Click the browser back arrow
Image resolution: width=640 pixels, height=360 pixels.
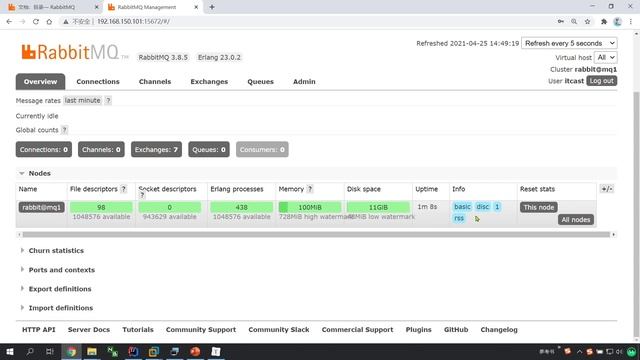point(9,22)
